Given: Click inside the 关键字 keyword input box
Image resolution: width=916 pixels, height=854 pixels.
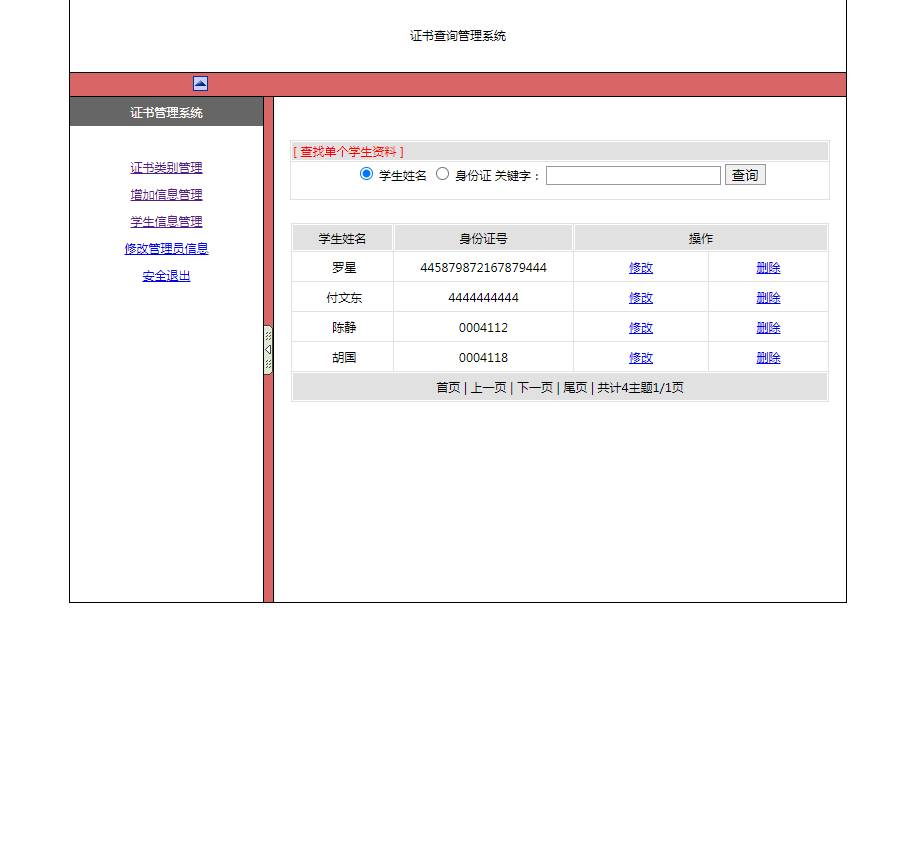Looking at the screenshot, I should click(633, 174).
